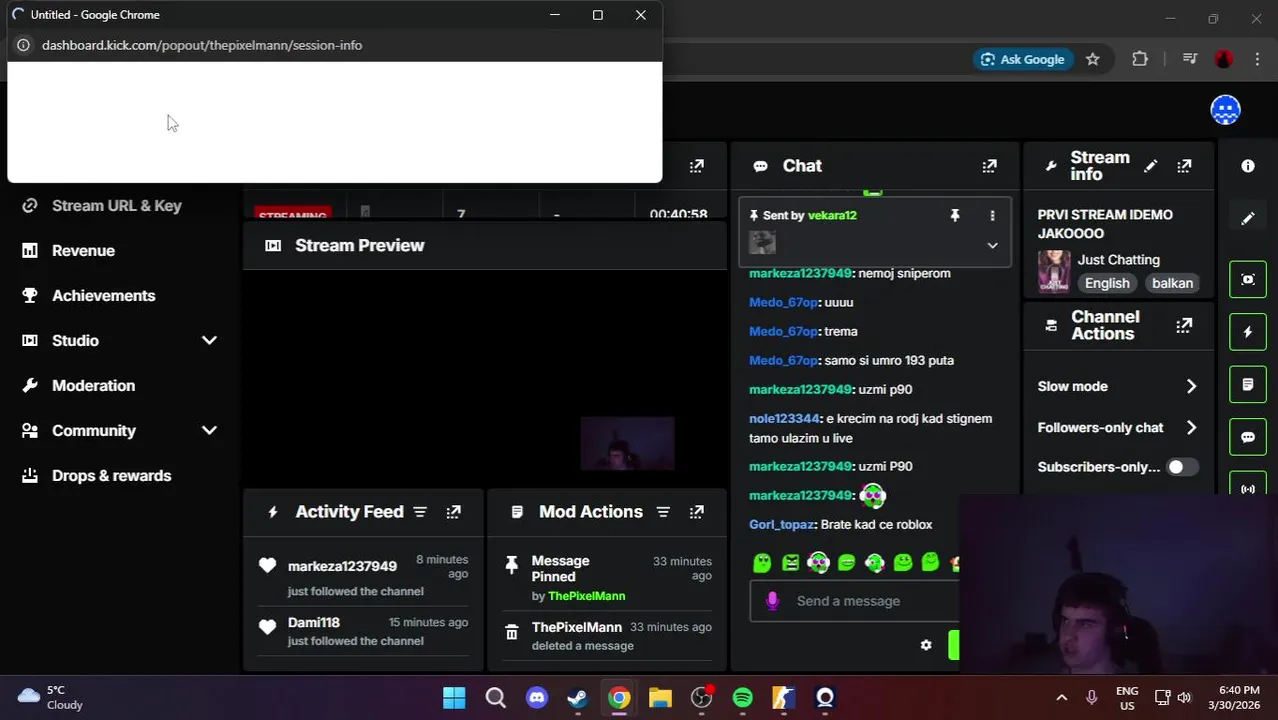Expand the Studio sidebar section
The image size is (1278, 720).
(x=209, y=340)
